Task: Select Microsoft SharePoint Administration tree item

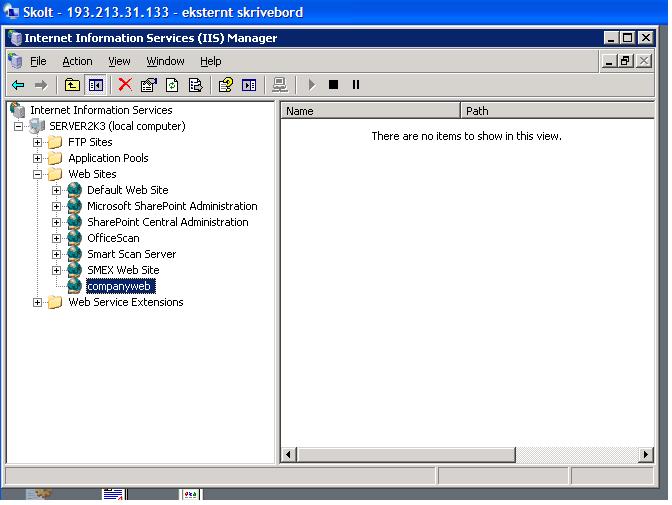Action: coord(172,206)
